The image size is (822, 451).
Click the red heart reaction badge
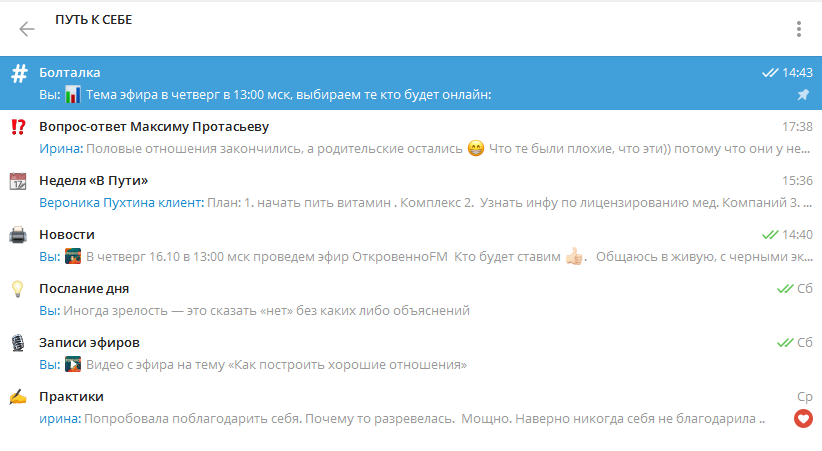pyautogui.click(x=802, y=419)
